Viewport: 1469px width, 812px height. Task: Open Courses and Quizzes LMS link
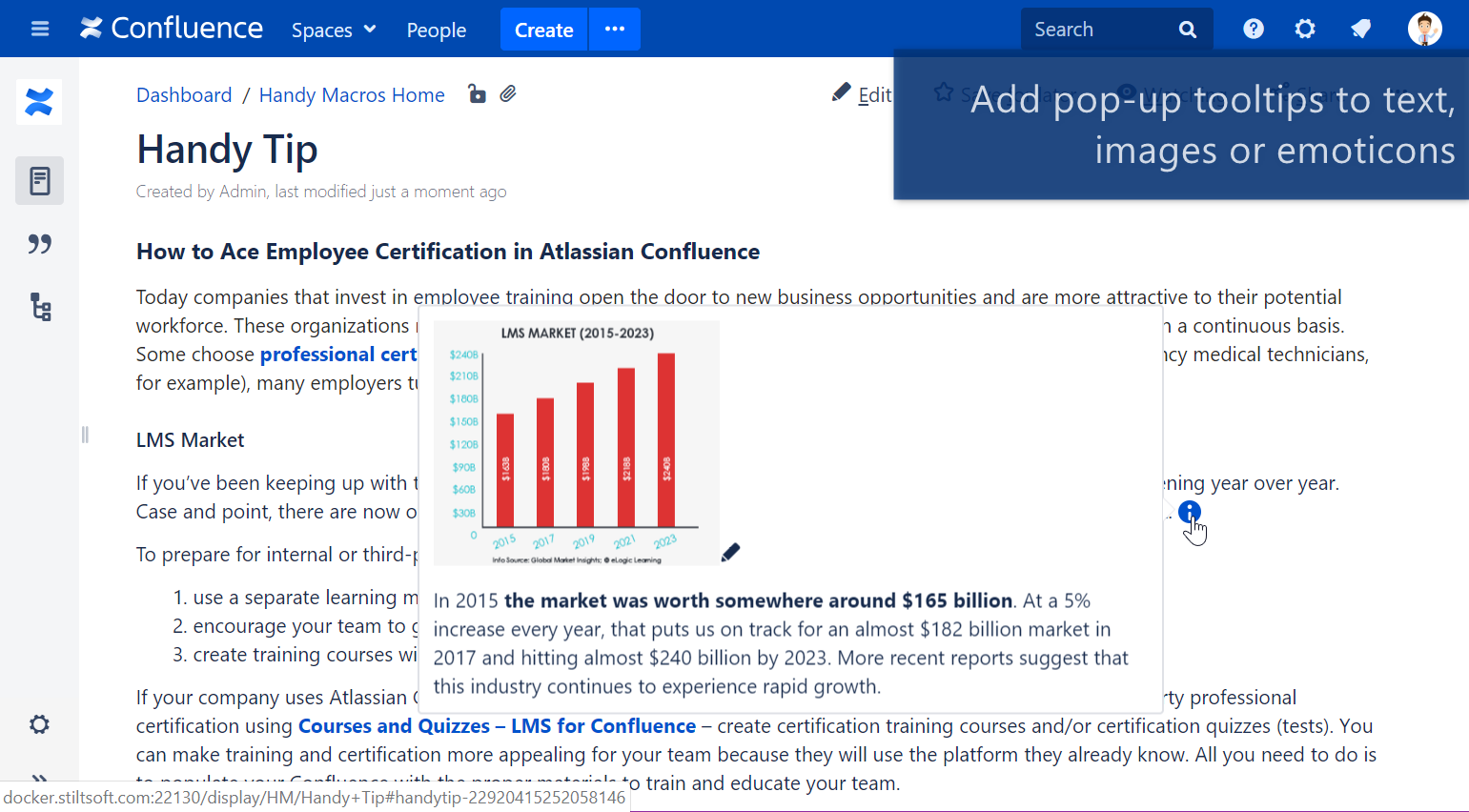[497, 726]
